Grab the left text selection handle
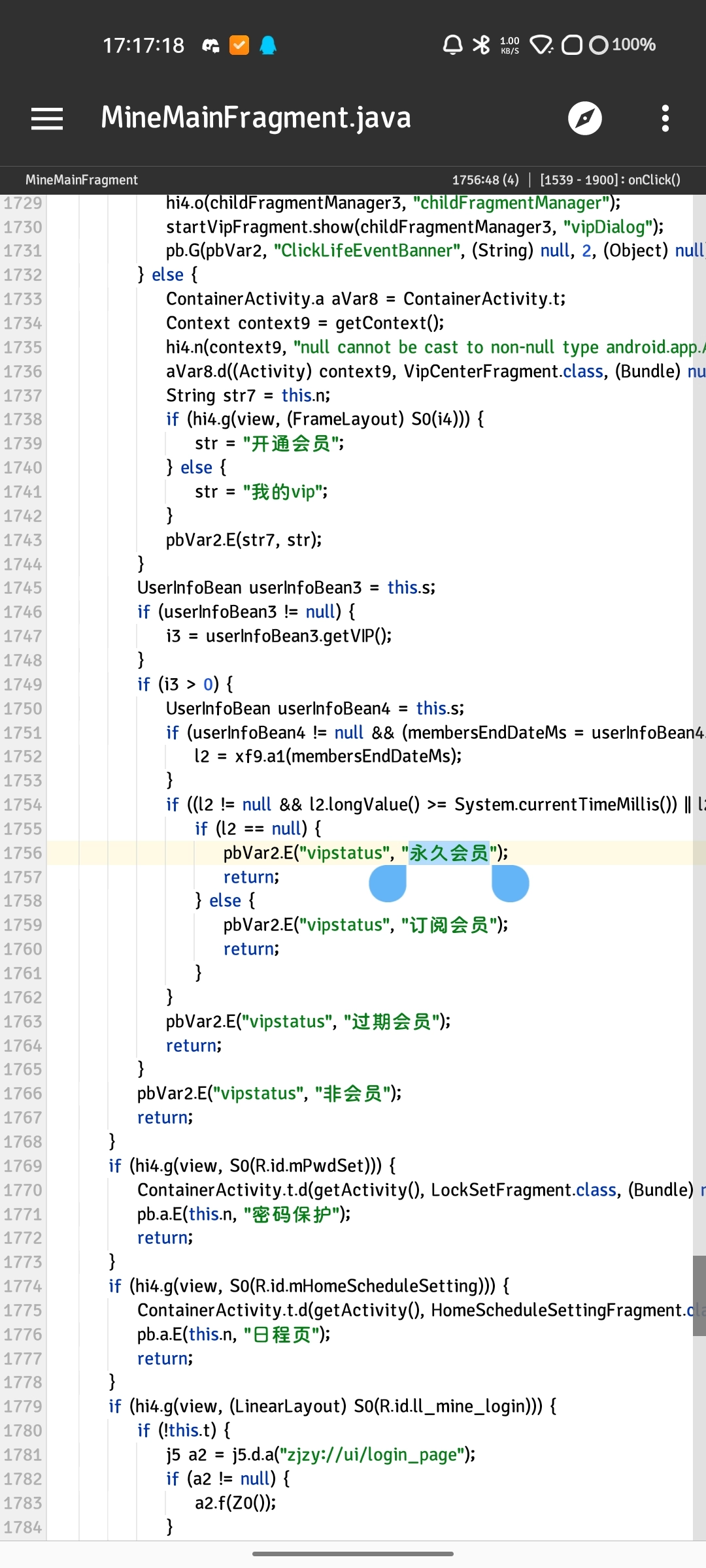The width and height of the screenshot is (706, 1568). pyautogui.click(x=388, y=883)
